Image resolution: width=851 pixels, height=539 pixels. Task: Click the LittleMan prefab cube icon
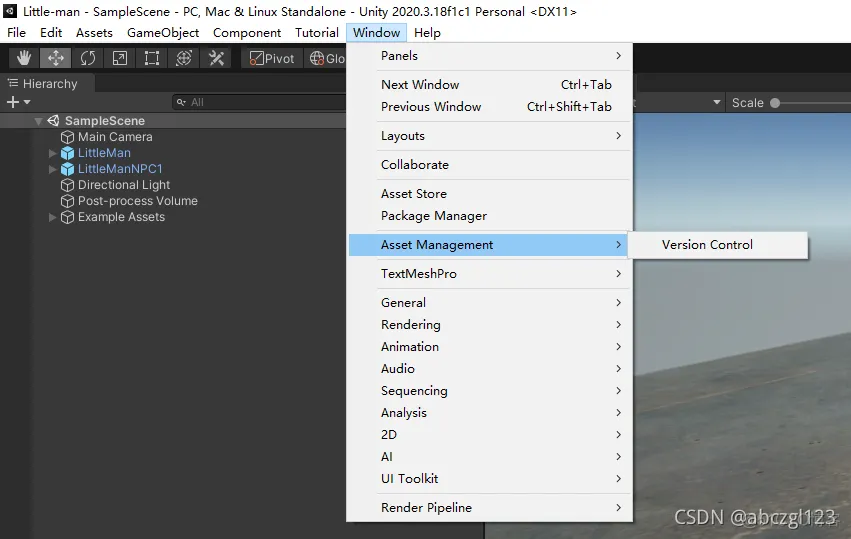[x=68, y=153]
